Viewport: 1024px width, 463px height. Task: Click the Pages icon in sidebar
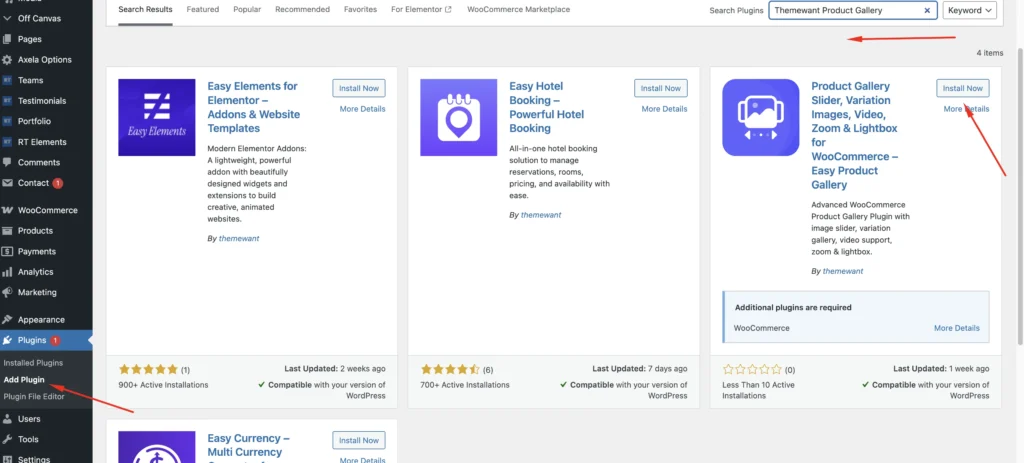[7, 39]
